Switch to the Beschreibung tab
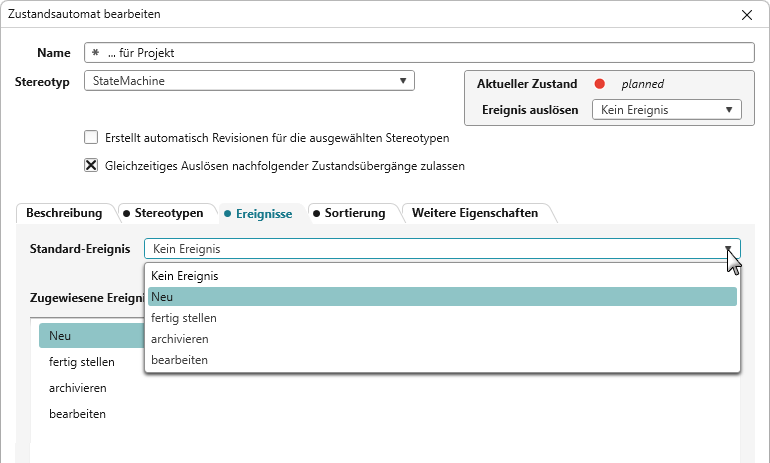 pos(64,213)
